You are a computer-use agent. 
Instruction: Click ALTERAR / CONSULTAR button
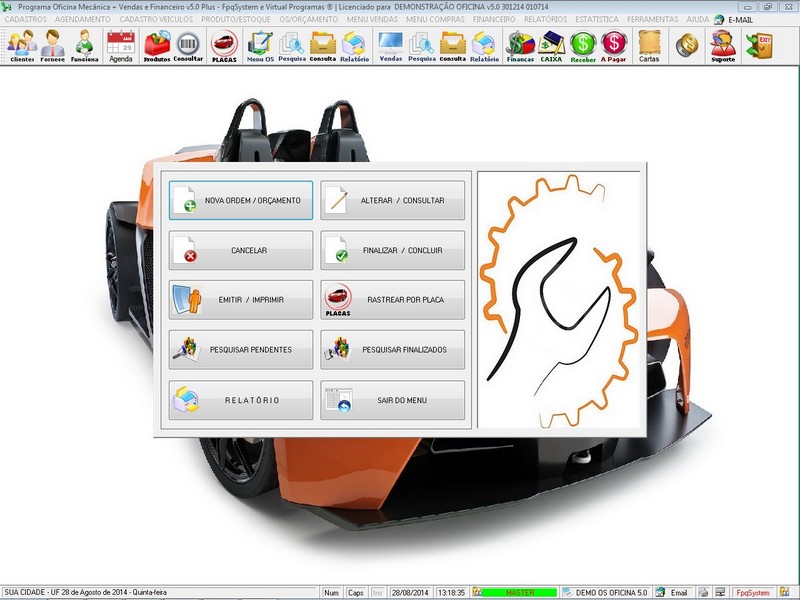point(392,201)
